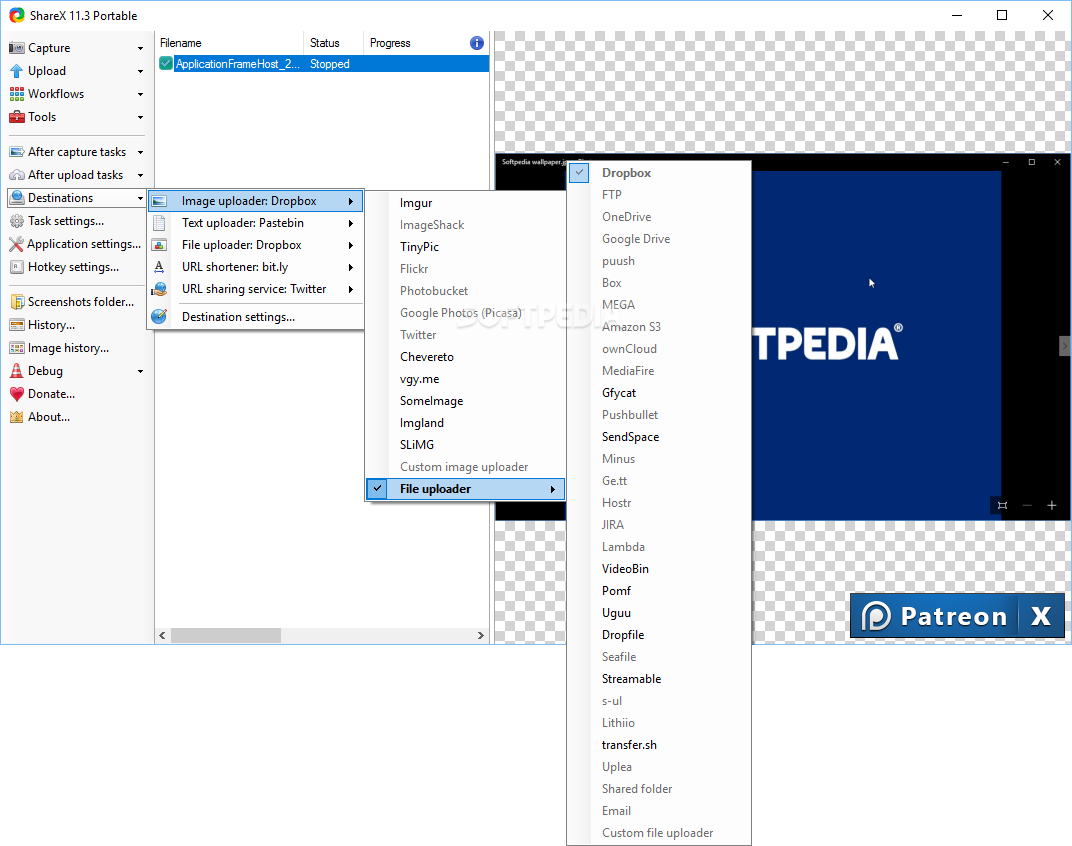Click the scrollbar right arrow in task list
The height and width of the screenshot is (846, 1072).
[x=481, y=635]
